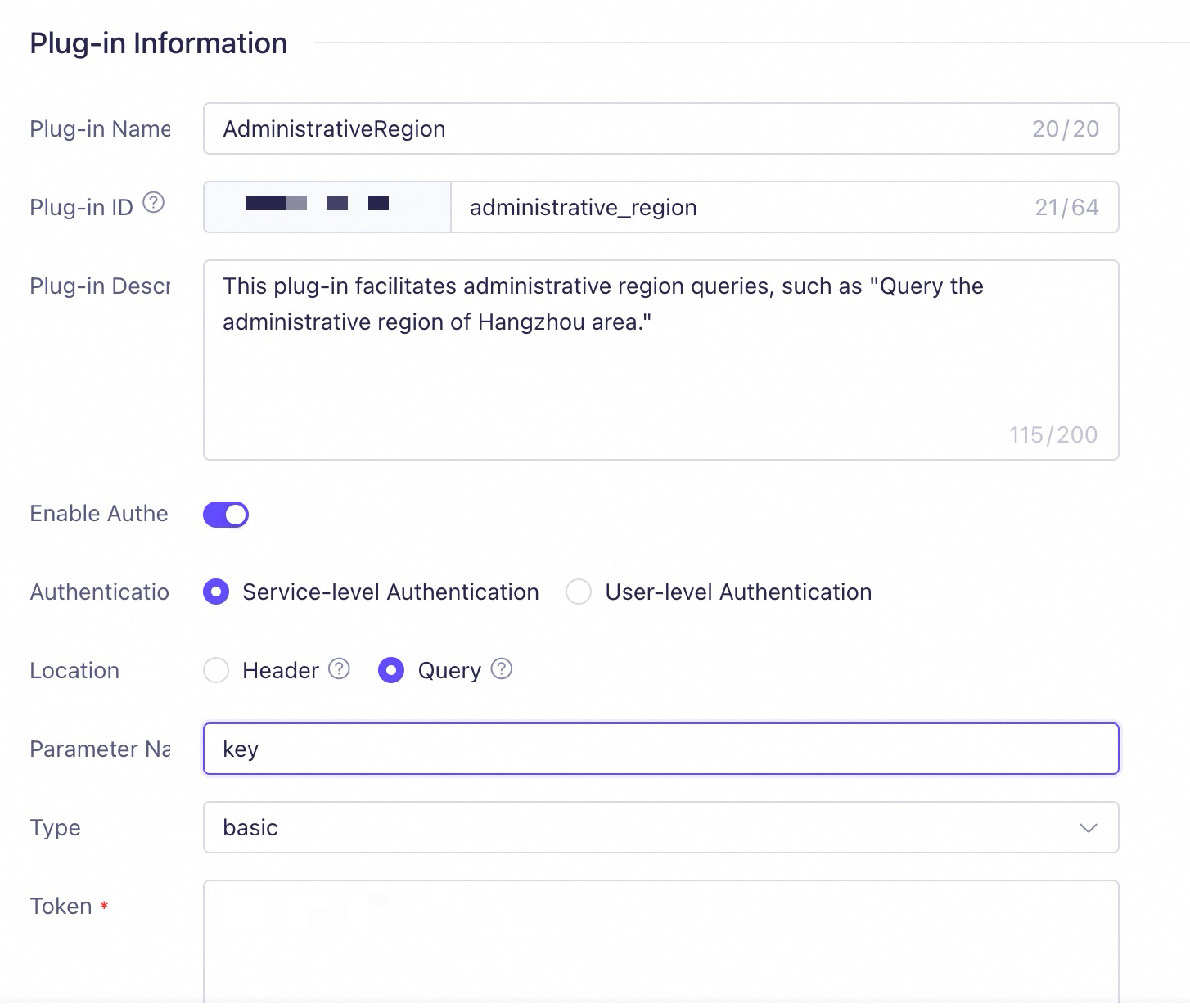Select Service-level Authentication radio button
The width and height of the screenshot is (1190, 1008).
tap(216, 592)
